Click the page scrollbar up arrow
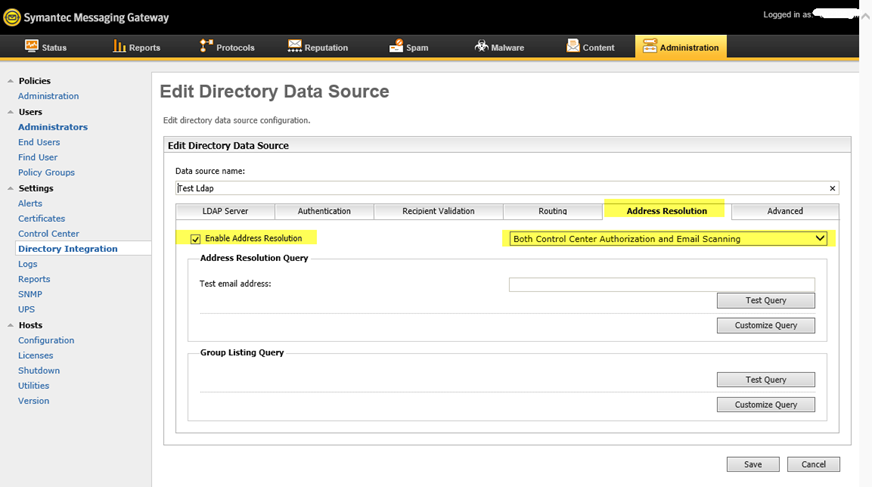This screenshot has width=872, height=487. pos(865,16)
